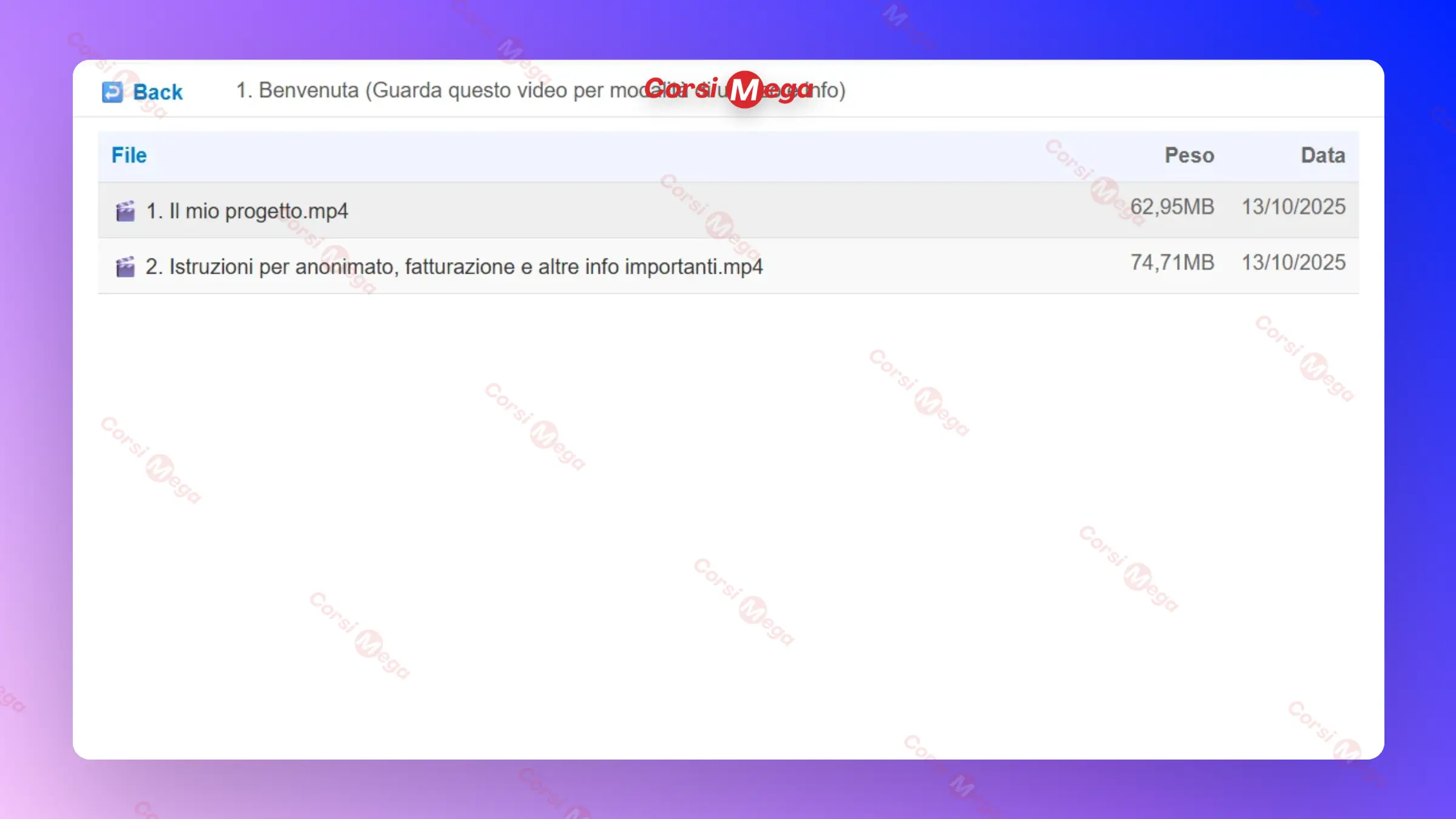Open 2. Istruzioni per anonimato video file

tap(454, 267)
